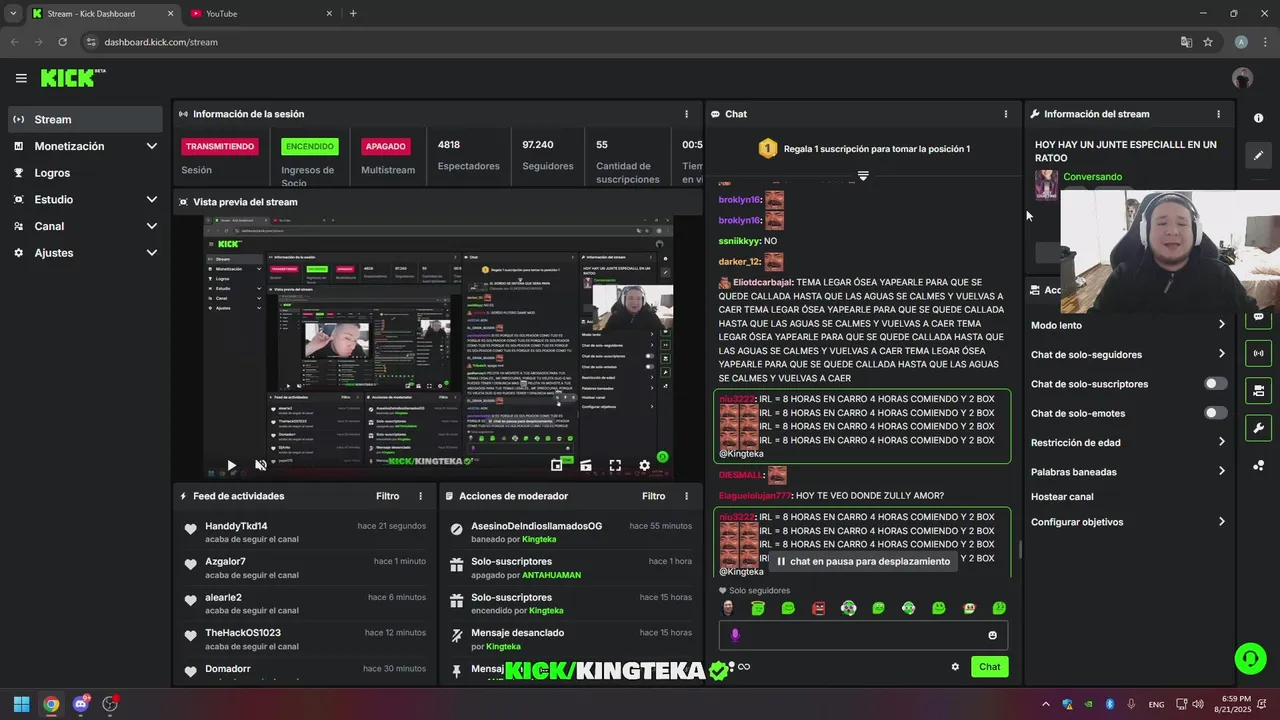Click the purple microphone icon in the chat input

(735, 635)
